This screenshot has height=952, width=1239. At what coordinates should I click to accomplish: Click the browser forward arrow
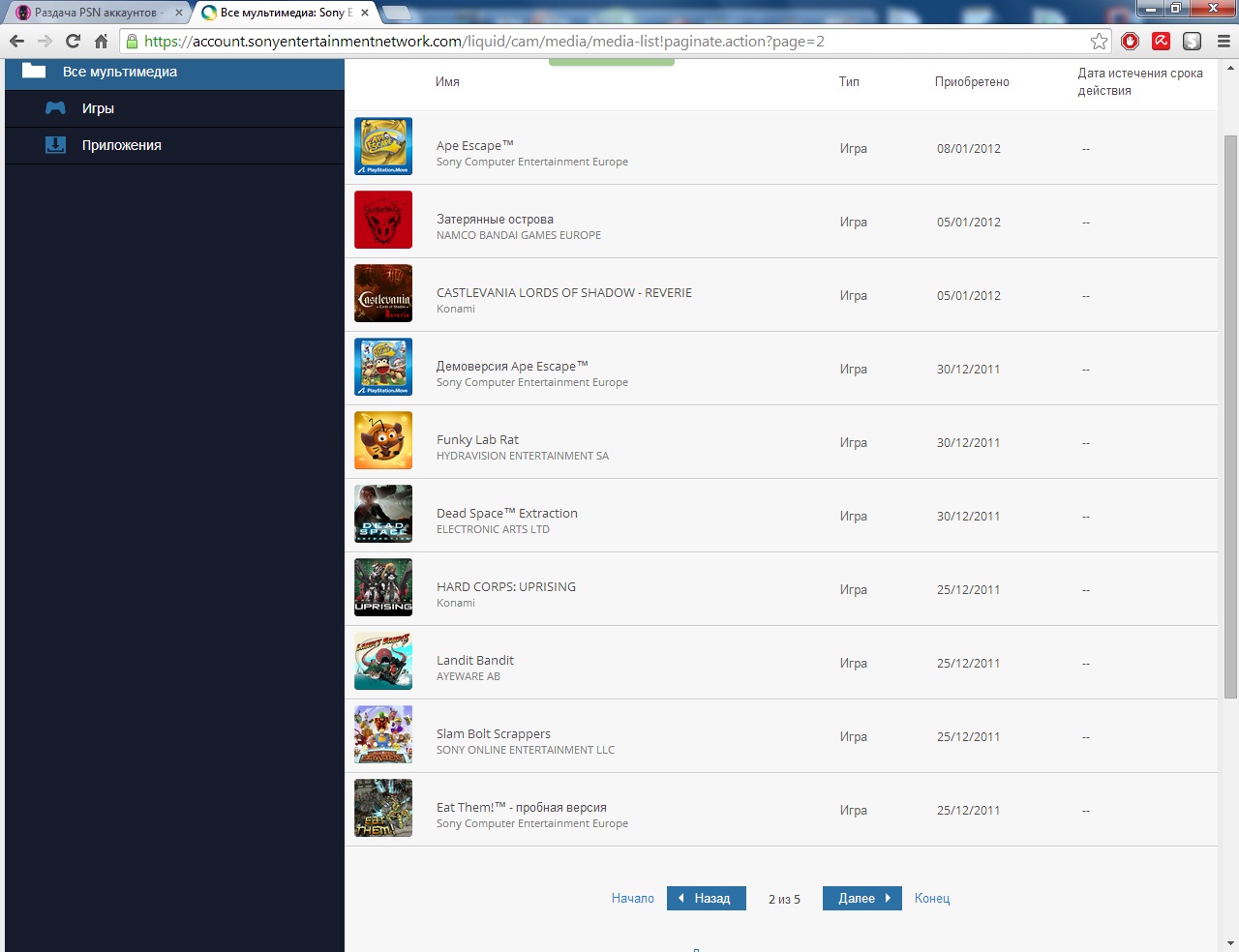point(45,41)
